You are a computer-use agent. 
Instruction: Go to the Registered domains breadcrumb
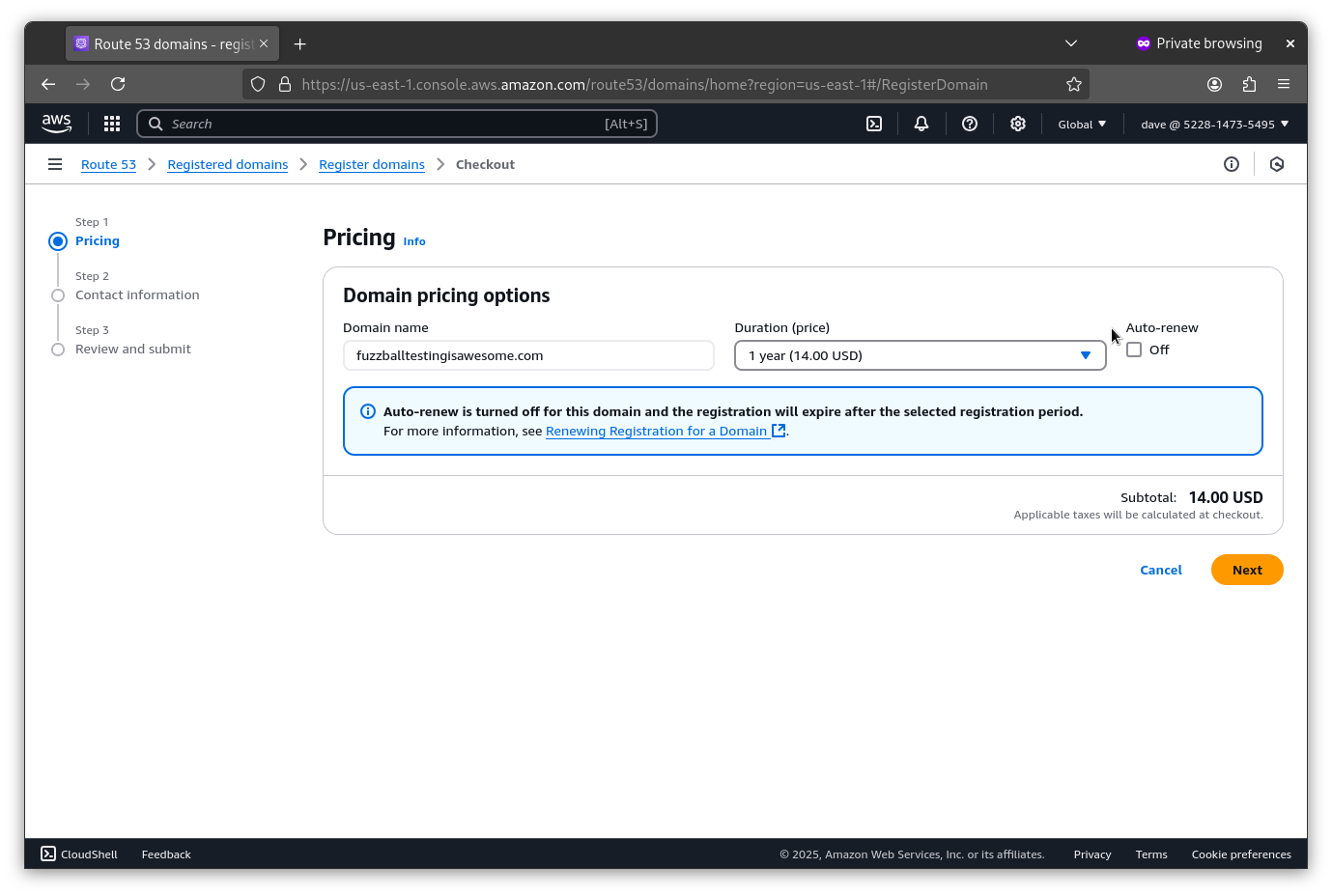point(228,164)
